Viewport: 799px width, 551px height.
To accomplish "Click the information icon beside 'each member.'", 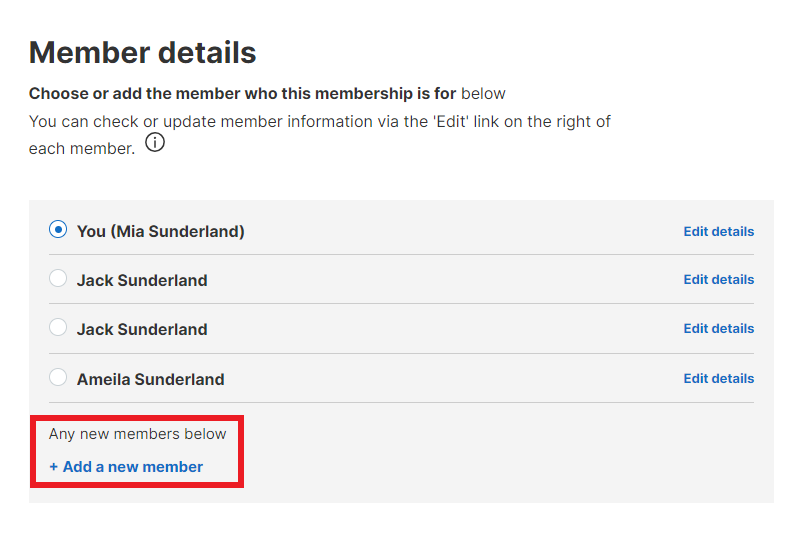I will coord(155,142).
